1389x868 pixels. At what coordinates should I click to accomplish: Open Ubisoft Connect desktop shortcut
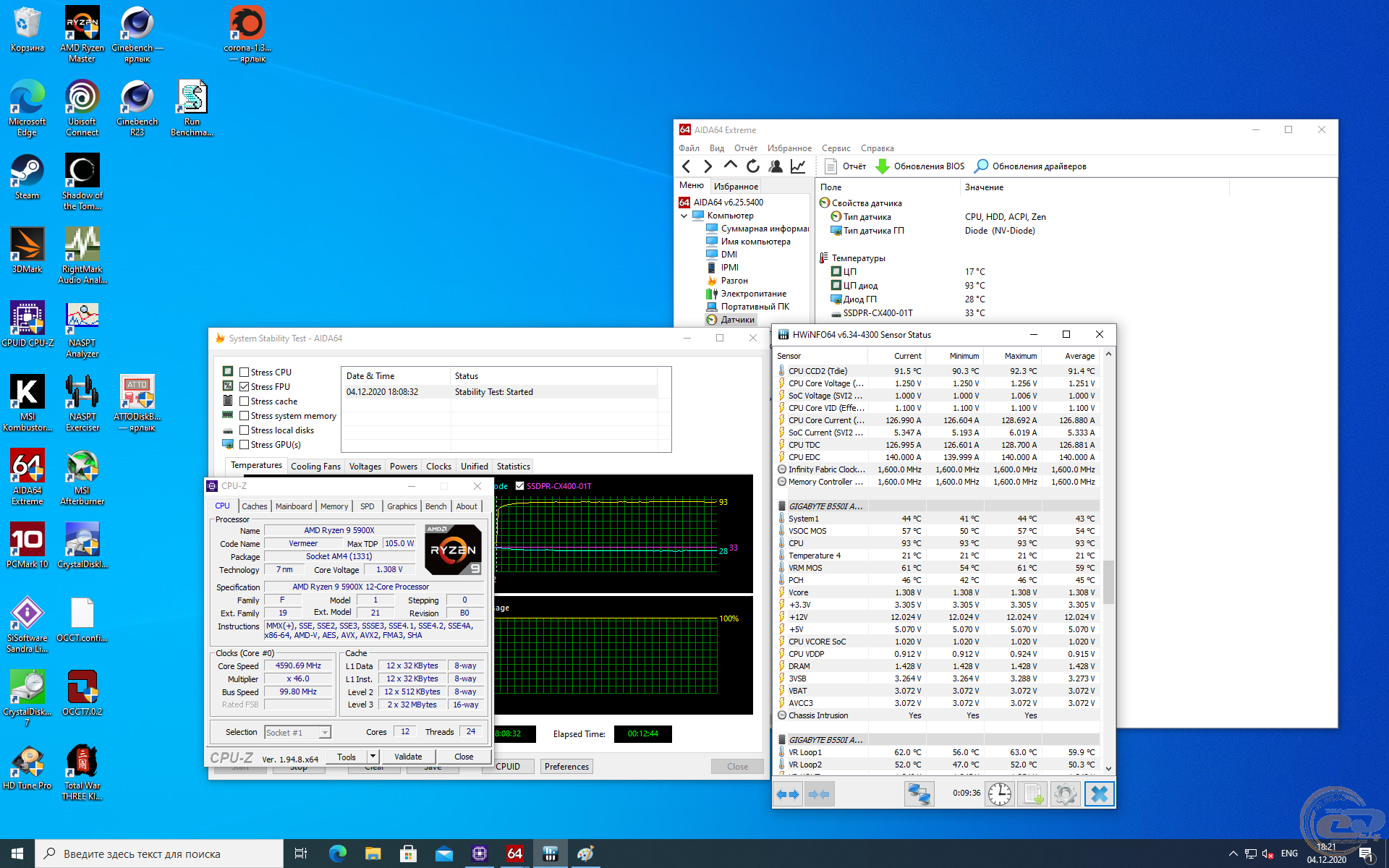[82, 108]
